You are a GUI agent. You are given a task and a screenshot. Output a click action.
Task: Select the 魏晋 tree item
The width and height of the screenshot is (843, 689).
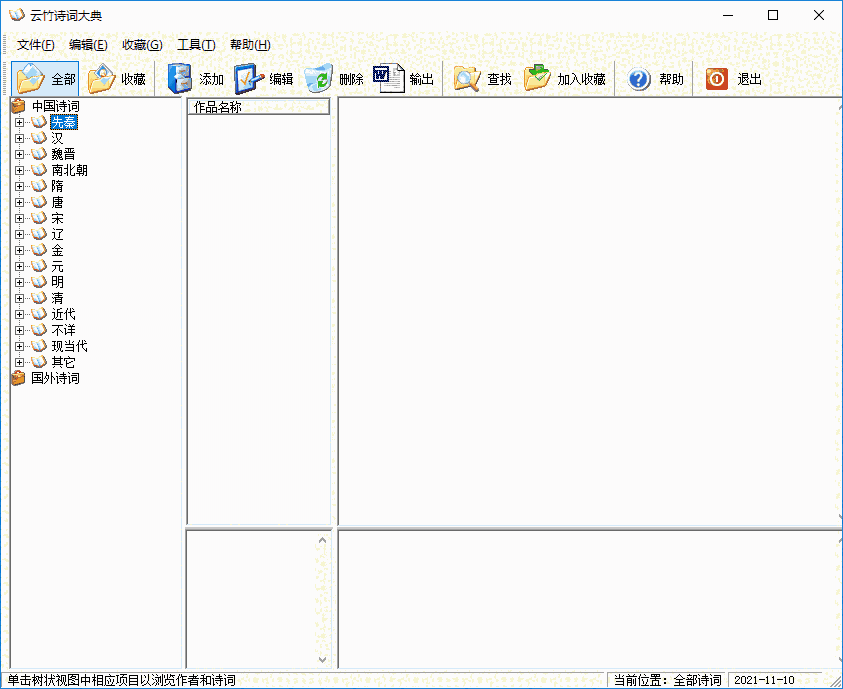click(63, 154)
